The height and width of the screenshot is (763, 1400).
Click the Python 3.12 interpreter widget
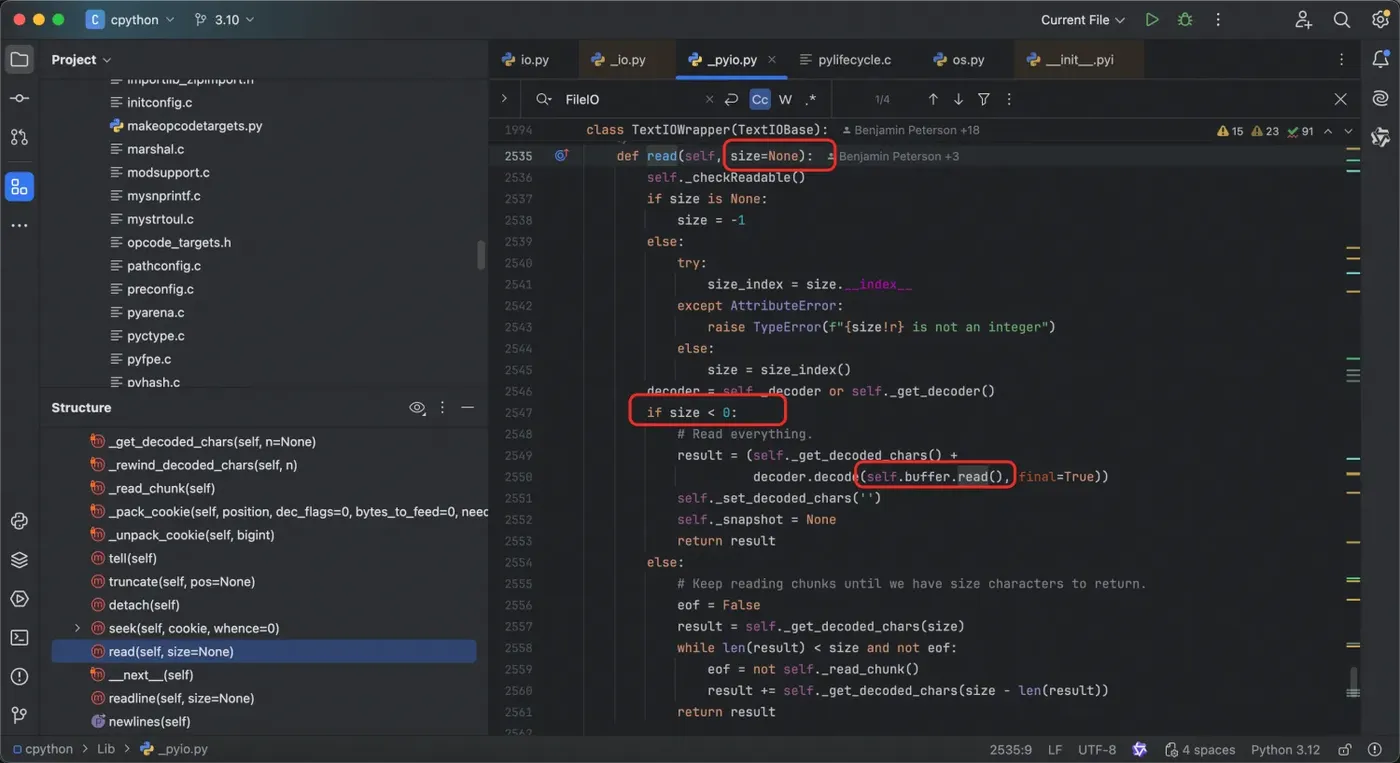[x=1285, y=750]
